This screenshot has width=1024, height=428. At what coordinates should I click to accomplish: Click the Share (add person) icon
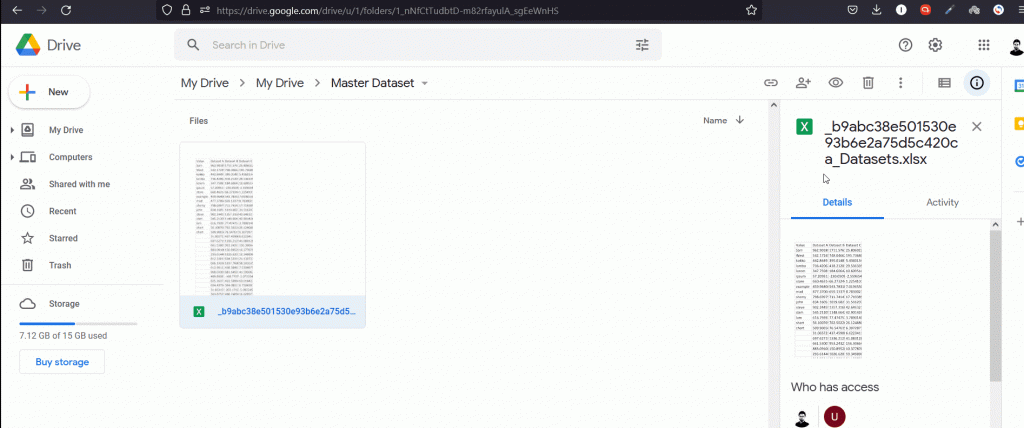point(802,83)
